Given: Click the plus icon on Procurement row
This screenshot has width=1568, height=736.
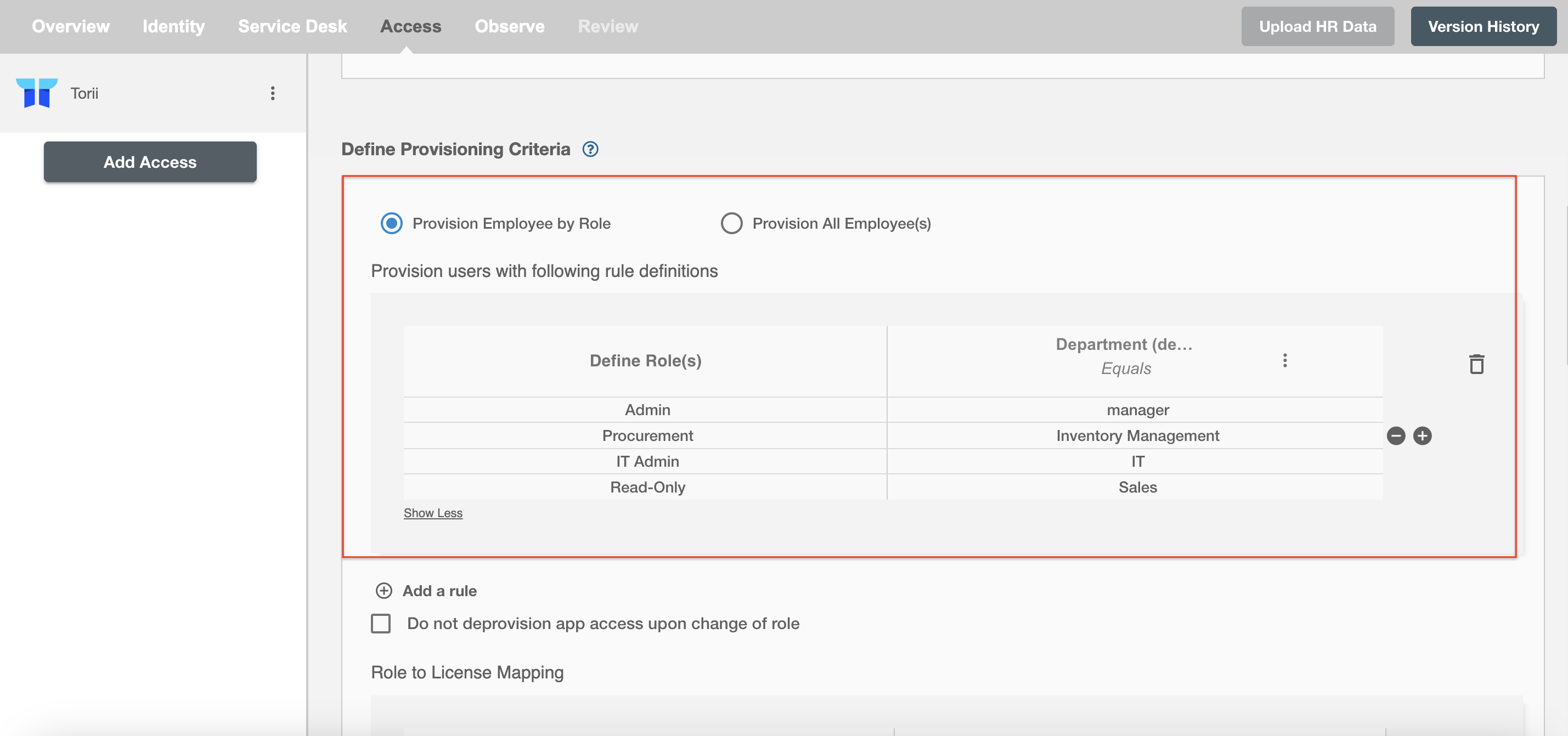Looking at the screenshot, I should coord(1422,435).
